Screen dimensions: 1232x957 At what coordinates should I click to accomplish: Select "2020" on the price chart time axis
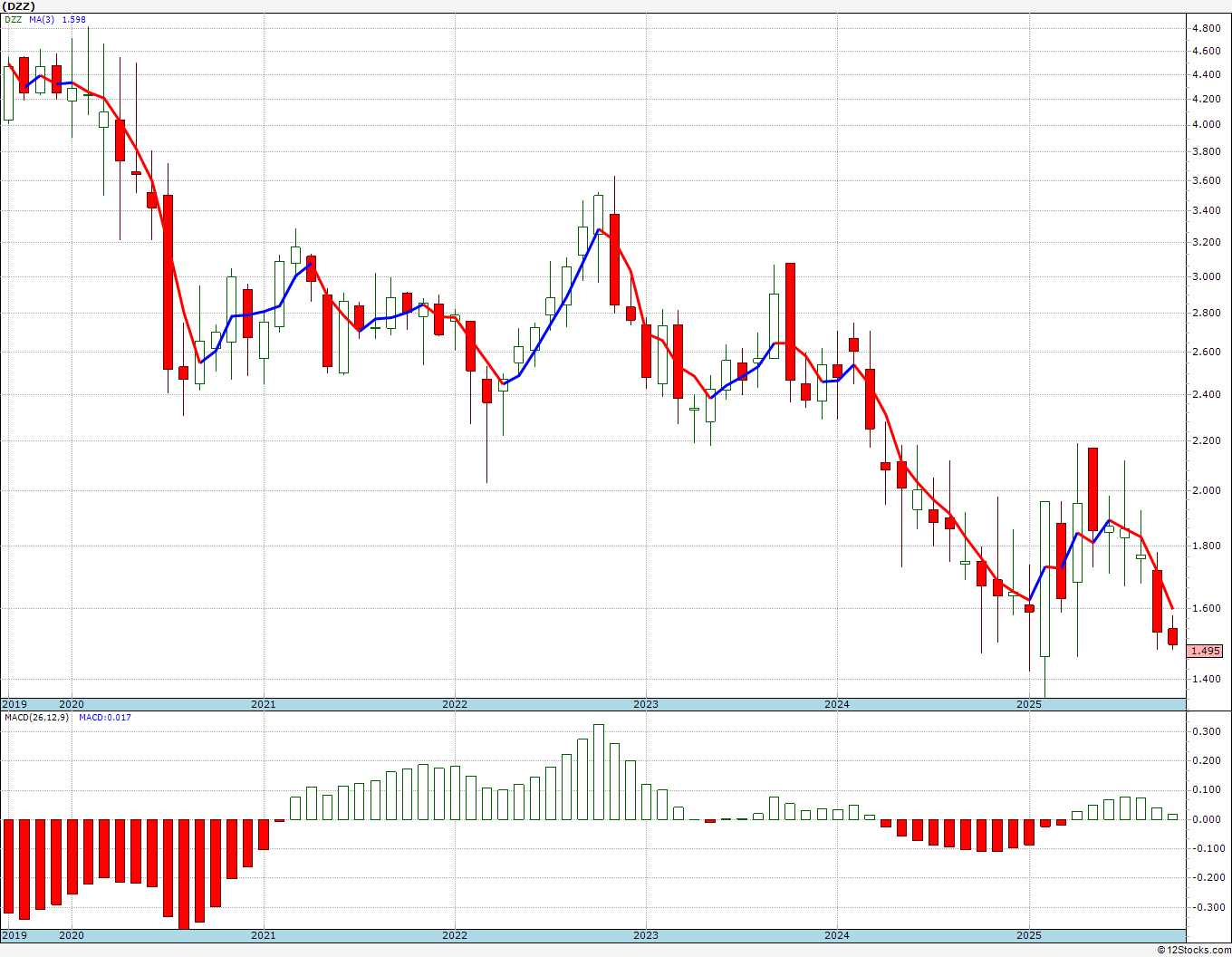(x=72, y=704)
